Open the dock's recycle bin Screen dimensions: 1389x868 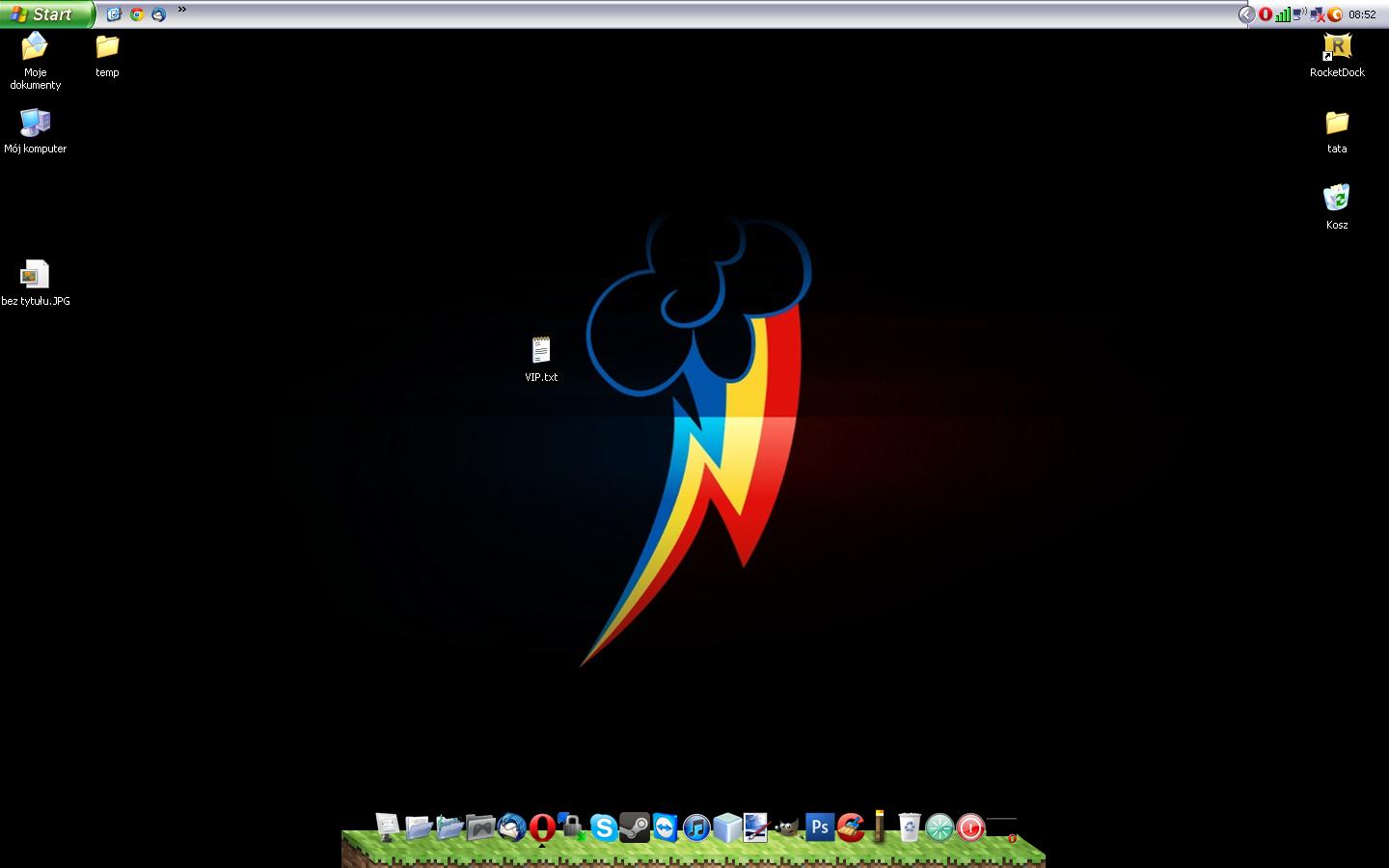909,827
